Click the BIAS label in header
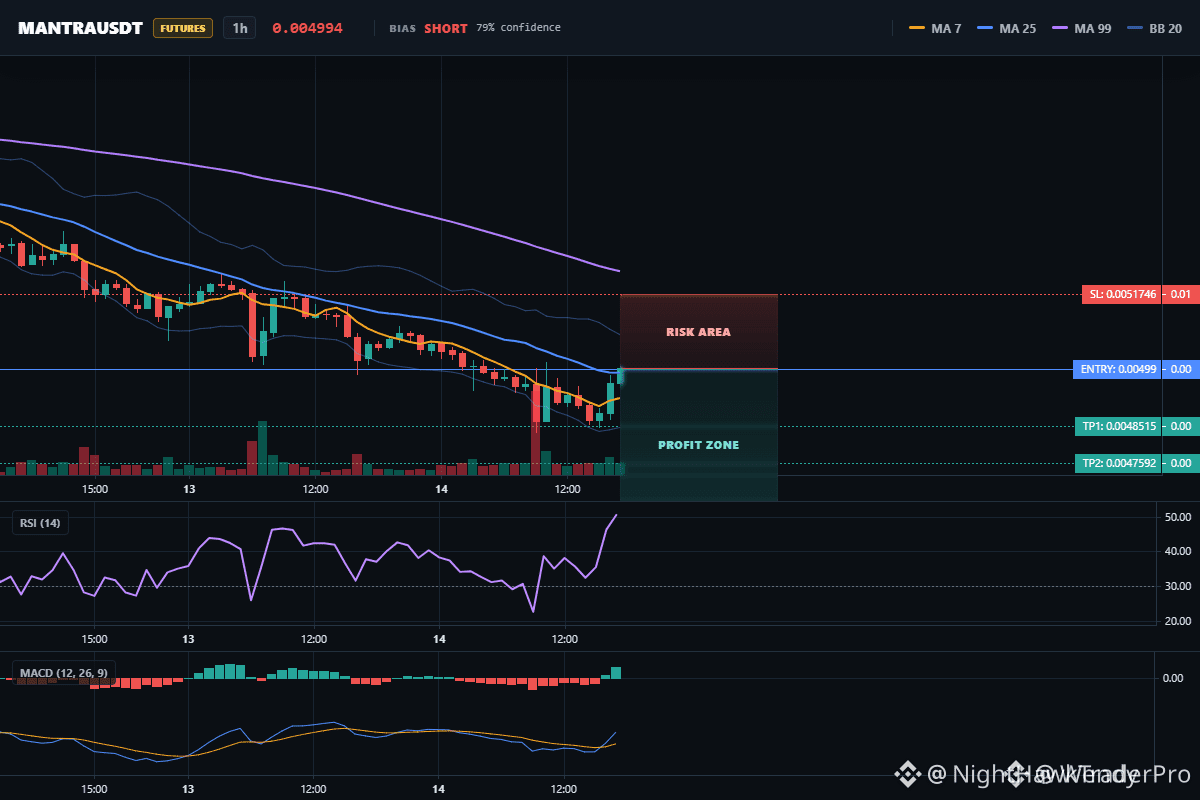The width and height of the screenshot is (1200, 800). [x=402, y=28]
